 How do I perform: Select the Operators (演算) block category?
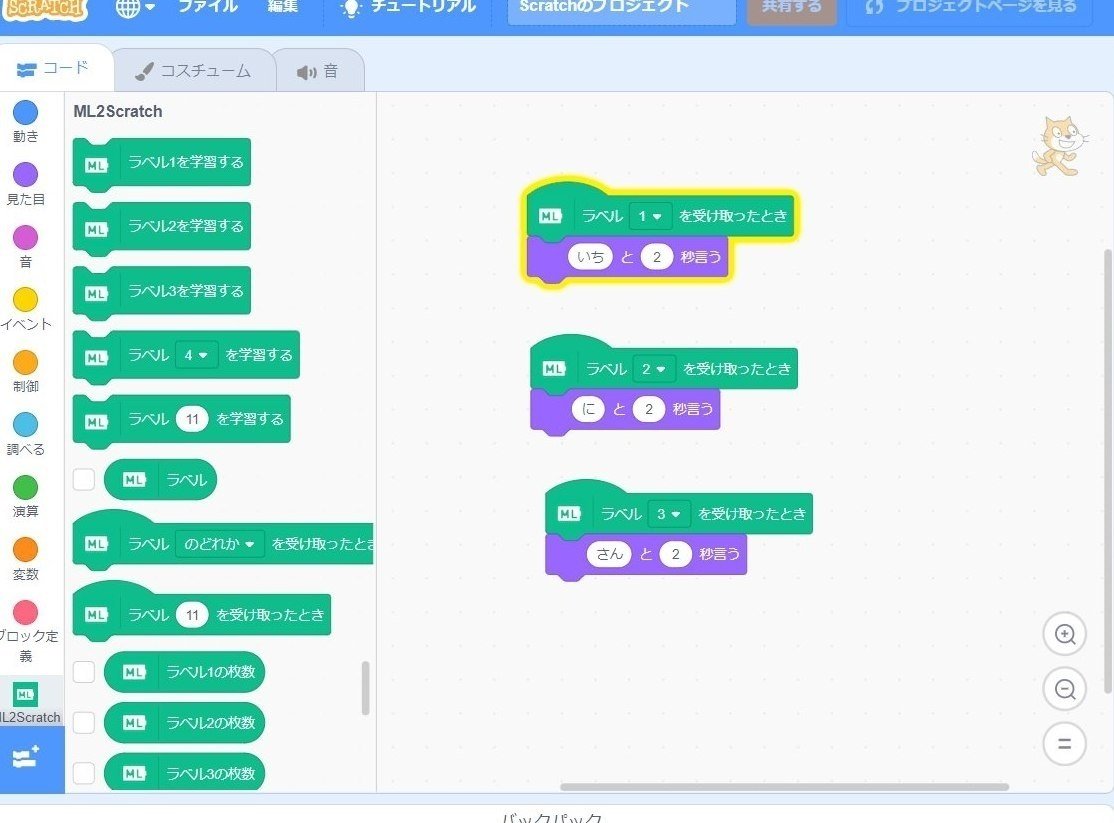pos(25,488)
